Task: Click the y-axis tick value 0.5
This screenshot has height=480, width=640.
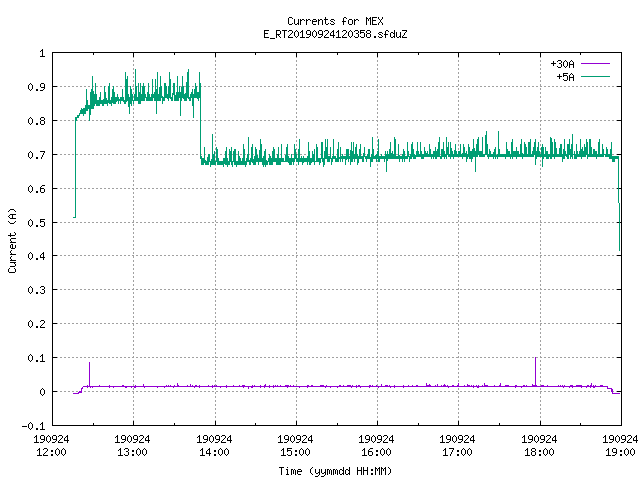Action: [x=36, y=222]
